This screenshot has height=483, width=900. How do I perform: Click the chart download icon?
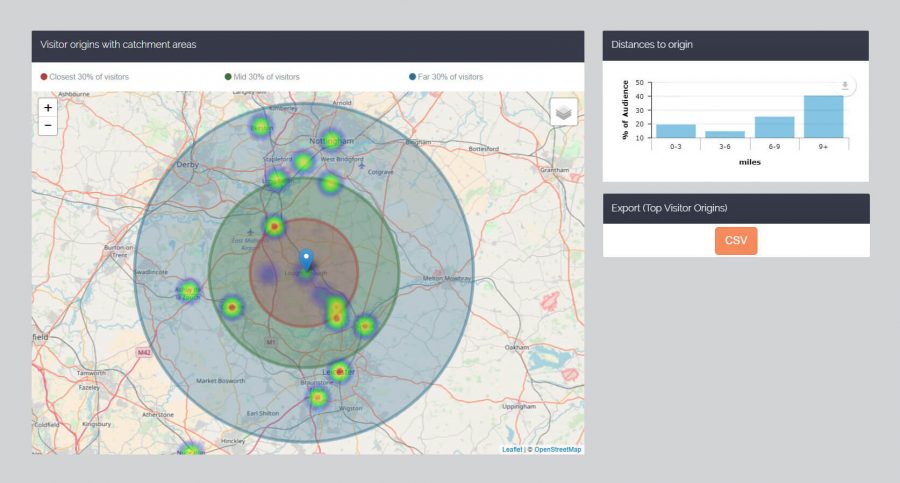(x=844, y=87)
